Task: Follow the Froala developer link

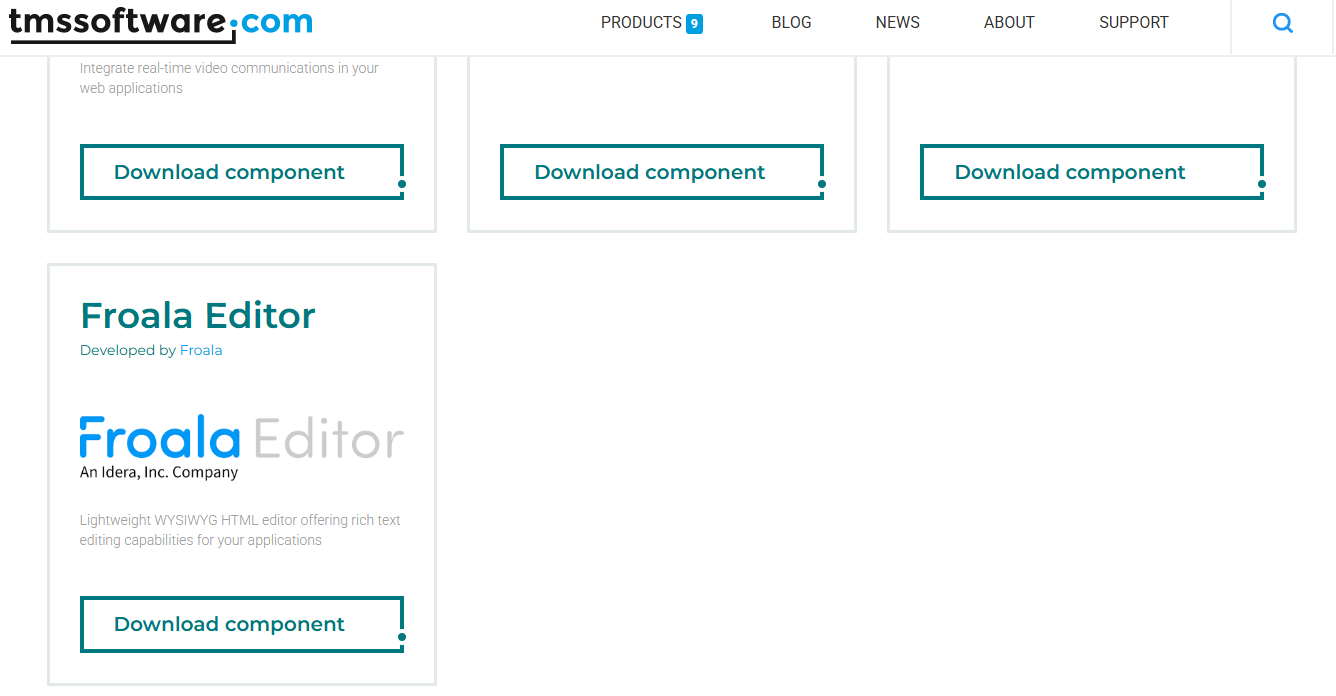Action: pyautogui.click(x=201, y=350)
